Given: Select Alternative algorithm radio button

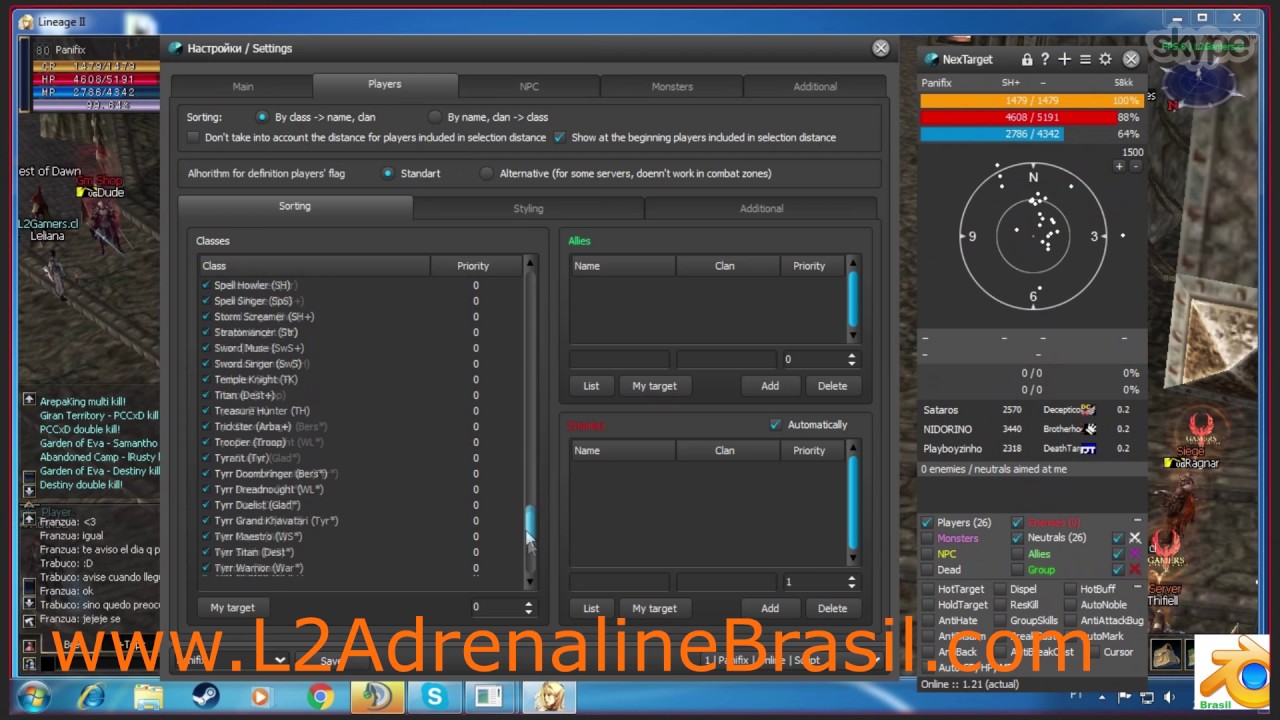Looking at the screenshot, I should (x=486, y=173).
